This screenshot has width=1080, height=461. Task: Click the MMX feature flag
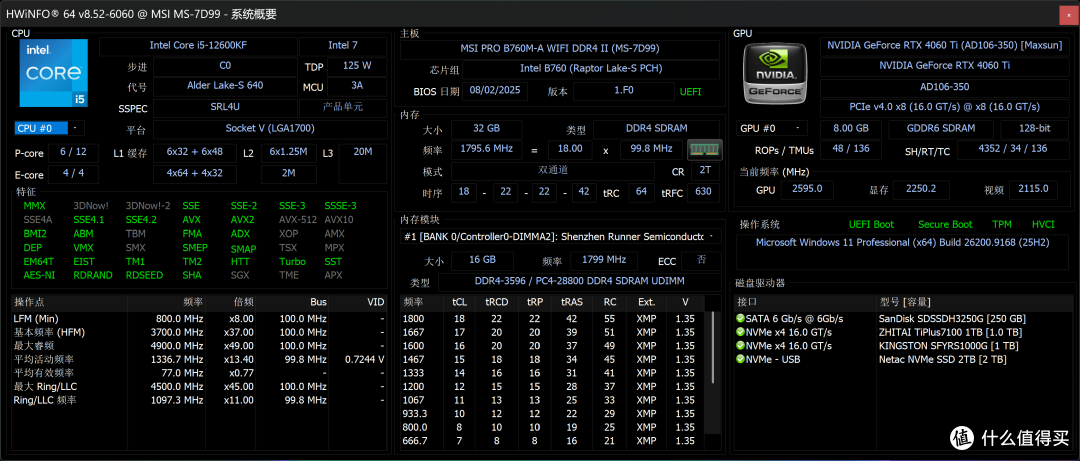(x=34, y=206)
